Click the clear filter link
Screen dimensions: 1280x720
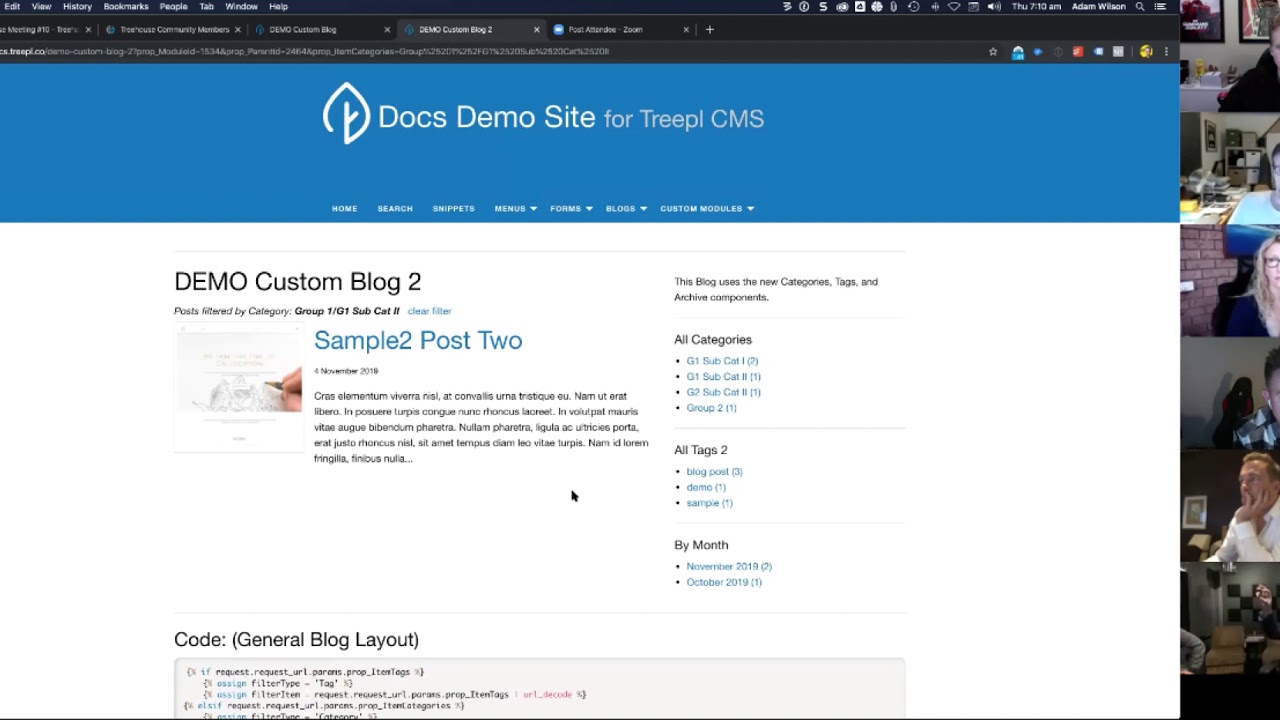pyautogui.click(x=429, y=311)
